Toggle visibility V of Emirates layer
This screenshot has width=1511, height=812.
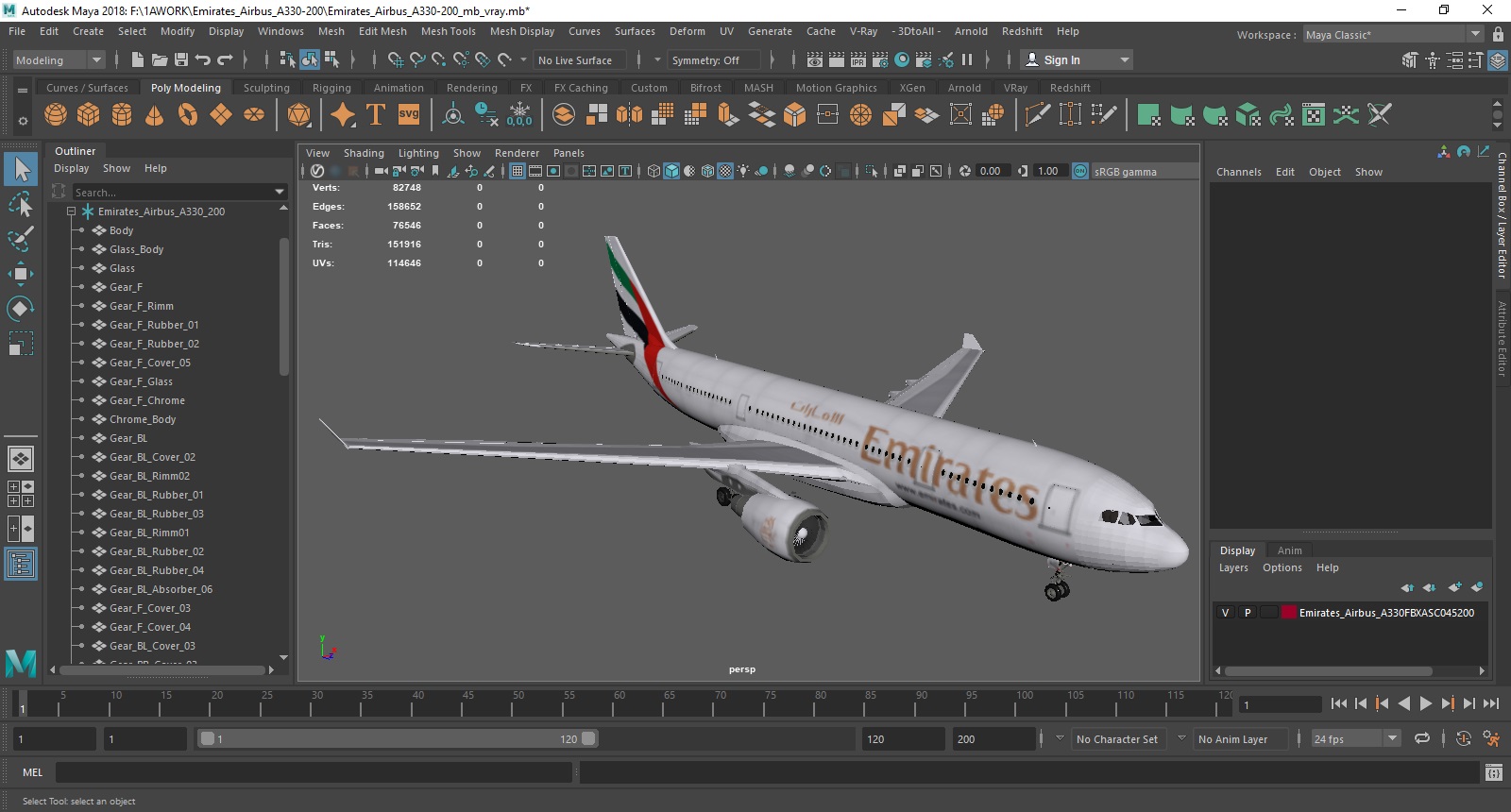(x=1226, y=613)
